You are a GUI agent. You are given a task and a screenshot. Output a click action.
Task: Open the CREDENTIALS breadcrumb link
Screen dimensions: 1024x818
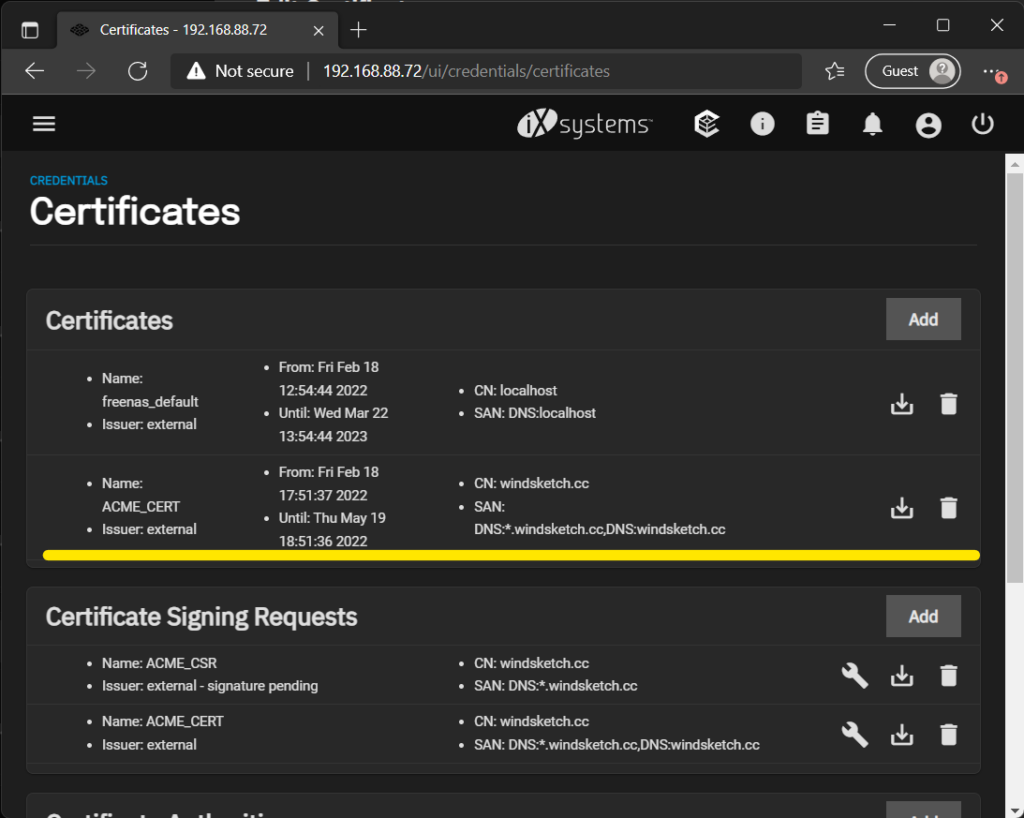(68, 180)
